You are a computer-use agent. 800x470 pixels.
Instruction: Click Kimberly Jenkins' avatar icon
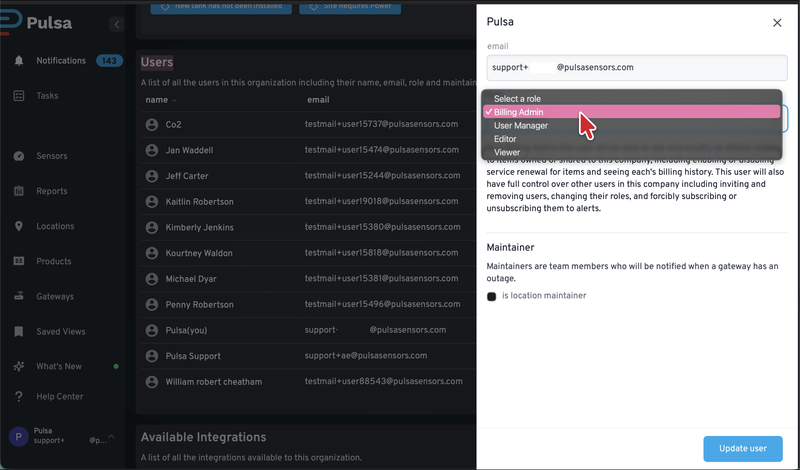(x=152, y=227)
